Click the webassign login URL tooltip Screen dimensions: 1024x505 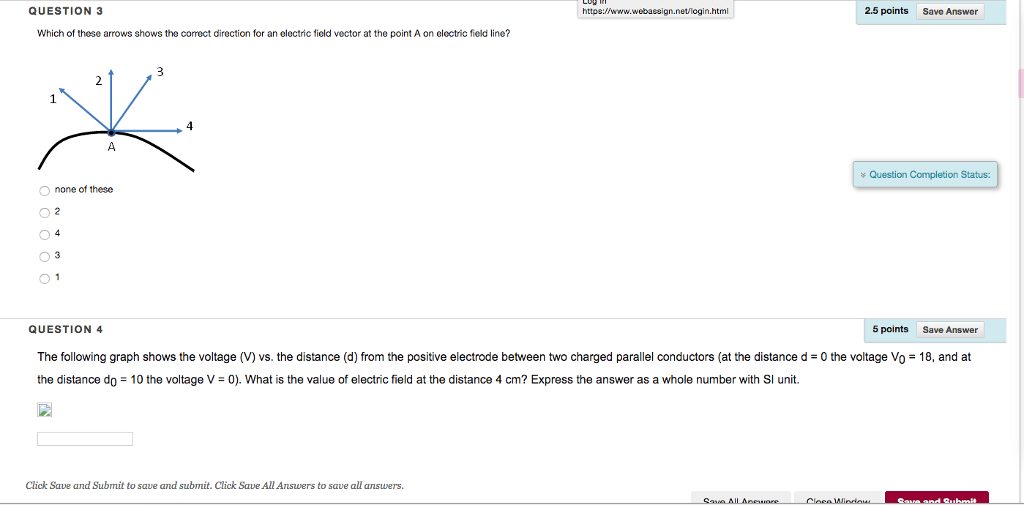pos(655,9)
